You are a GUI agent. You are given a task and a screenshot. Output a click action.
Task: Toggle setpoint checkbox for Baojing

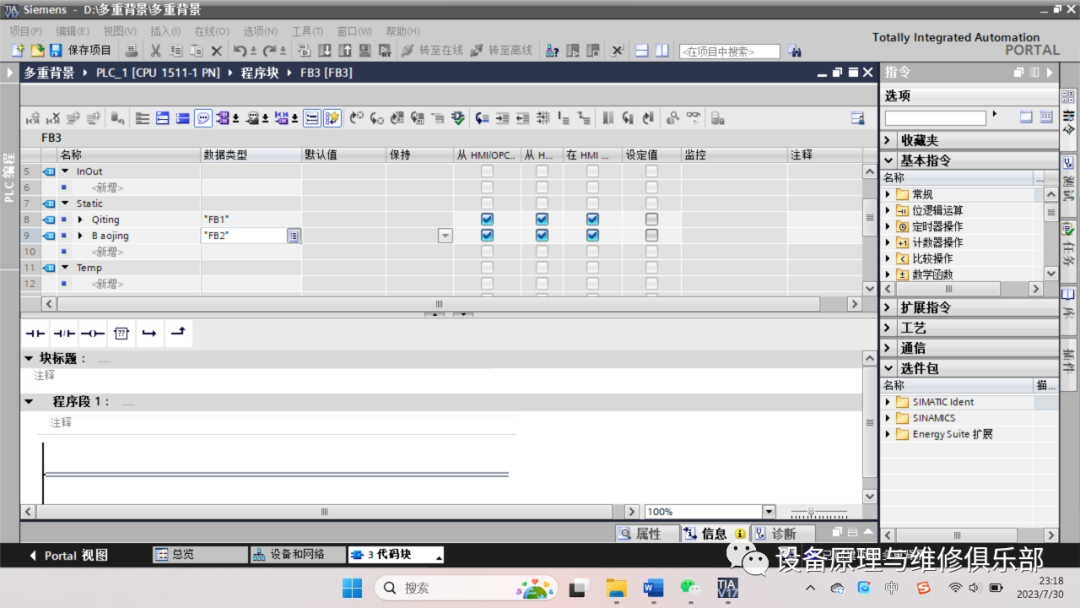[x=651, y=235]
